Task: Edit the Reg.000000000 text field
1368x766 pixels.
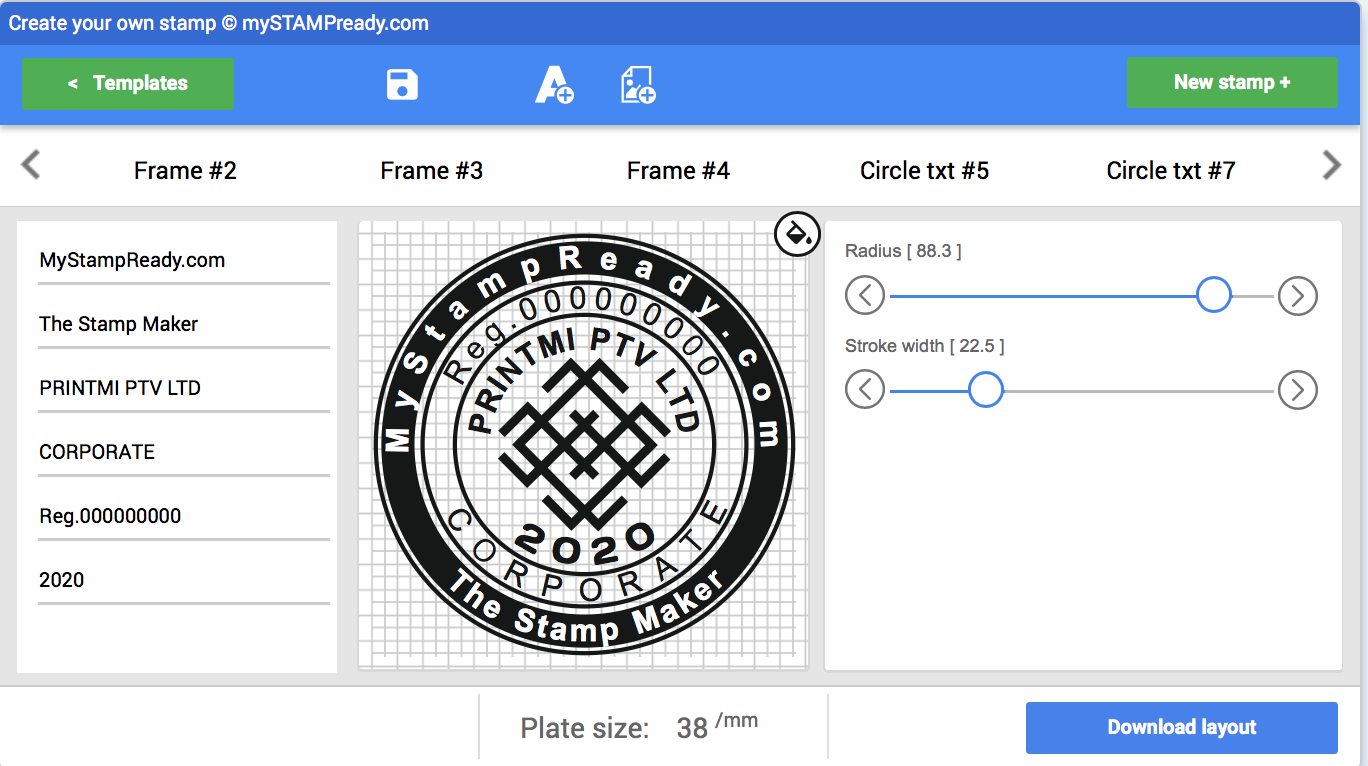Action: pos(184,517)
